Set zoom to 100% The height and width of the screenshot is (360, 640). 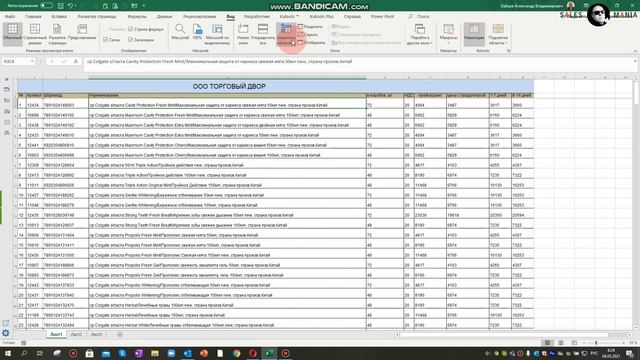(197, 32)
